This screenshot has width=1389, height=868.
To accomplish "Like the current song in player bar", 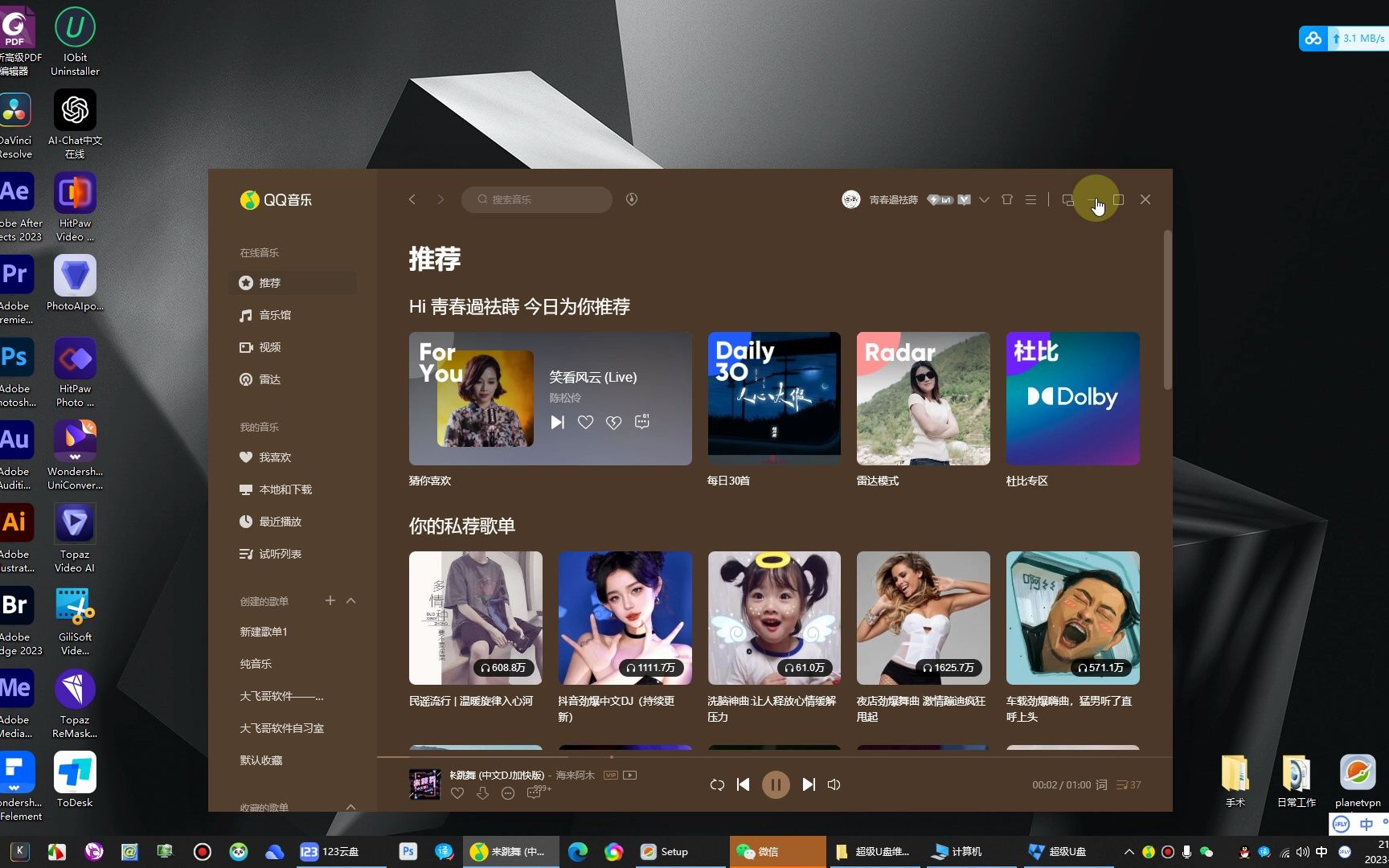I will 457,793.
